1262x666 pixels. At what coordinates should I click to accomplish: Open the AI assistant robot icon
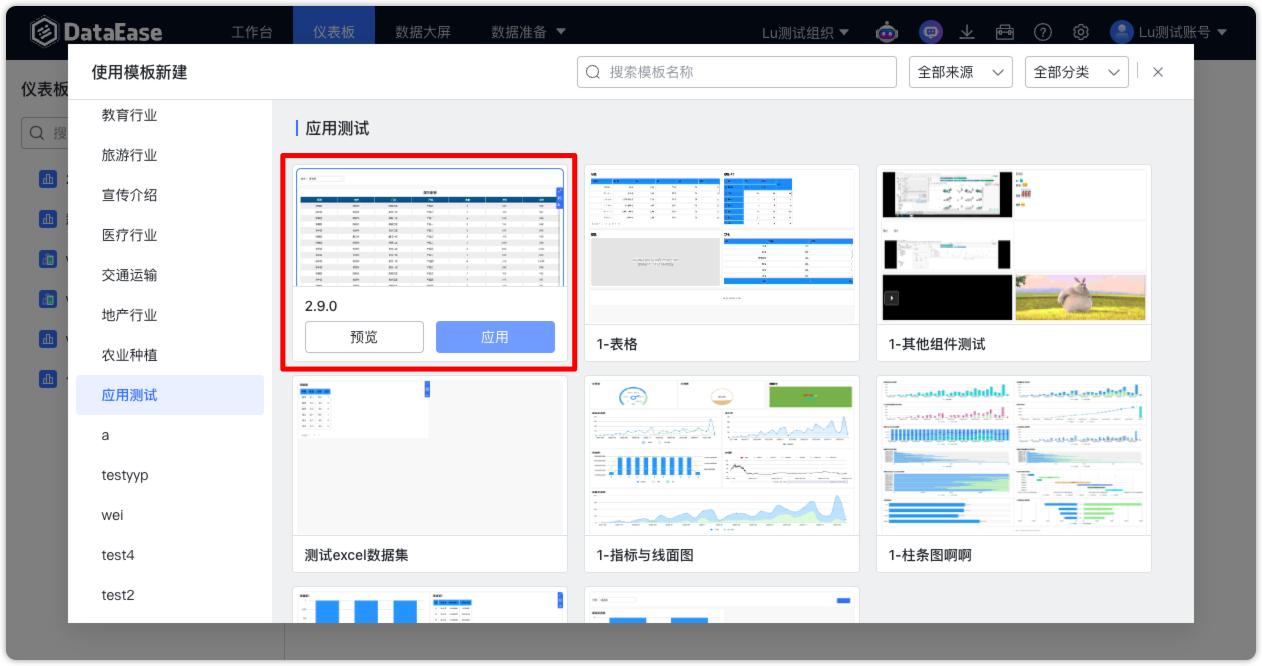[x=887, y=32]
